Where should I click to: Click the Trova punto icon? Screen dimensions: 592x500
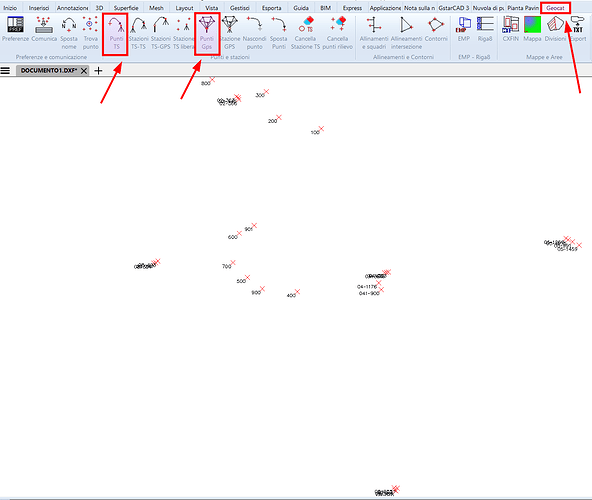(91, 33)
